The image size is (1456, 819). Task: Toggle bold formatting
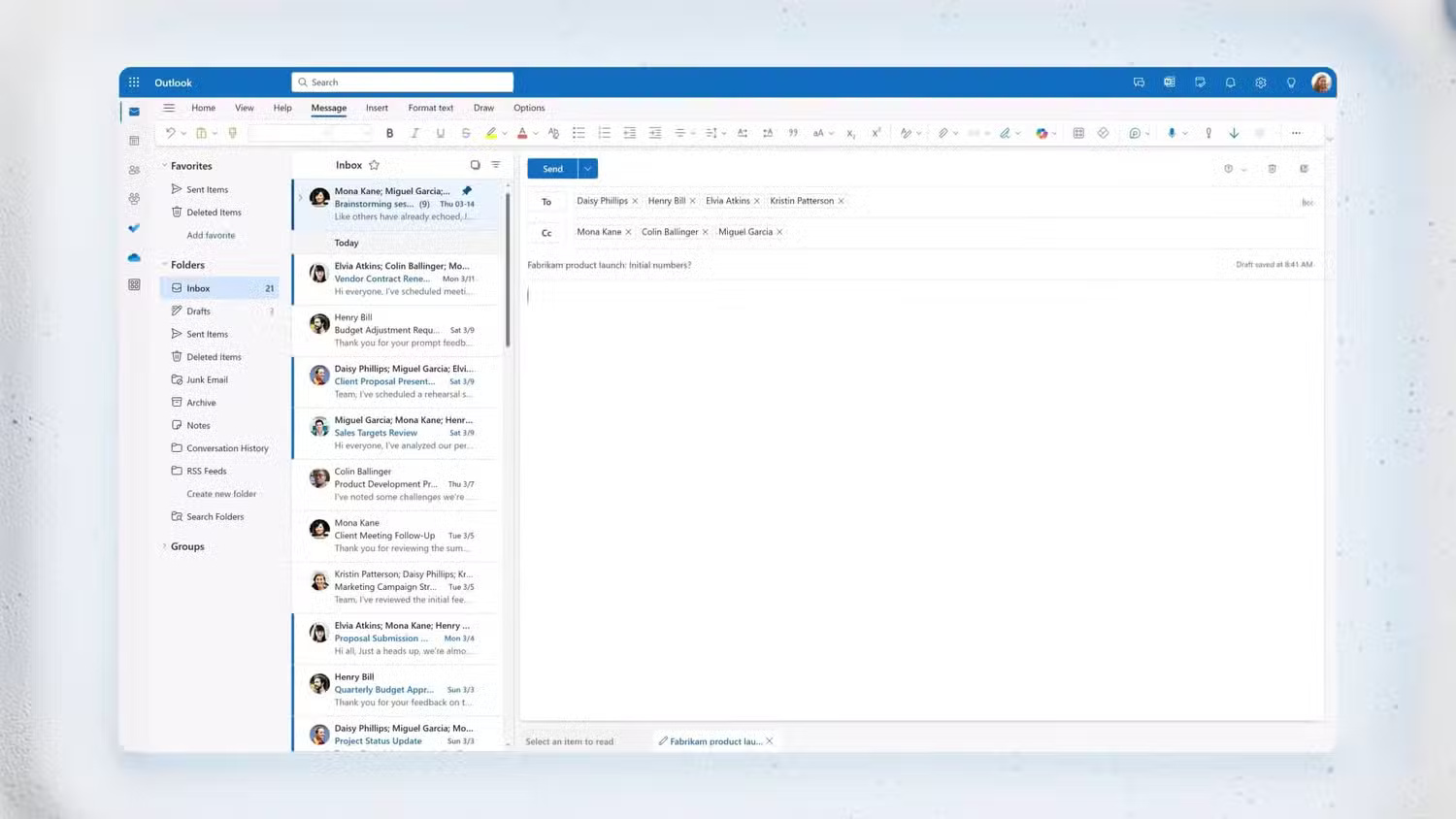pyautogui.click(x=389, y=133)
